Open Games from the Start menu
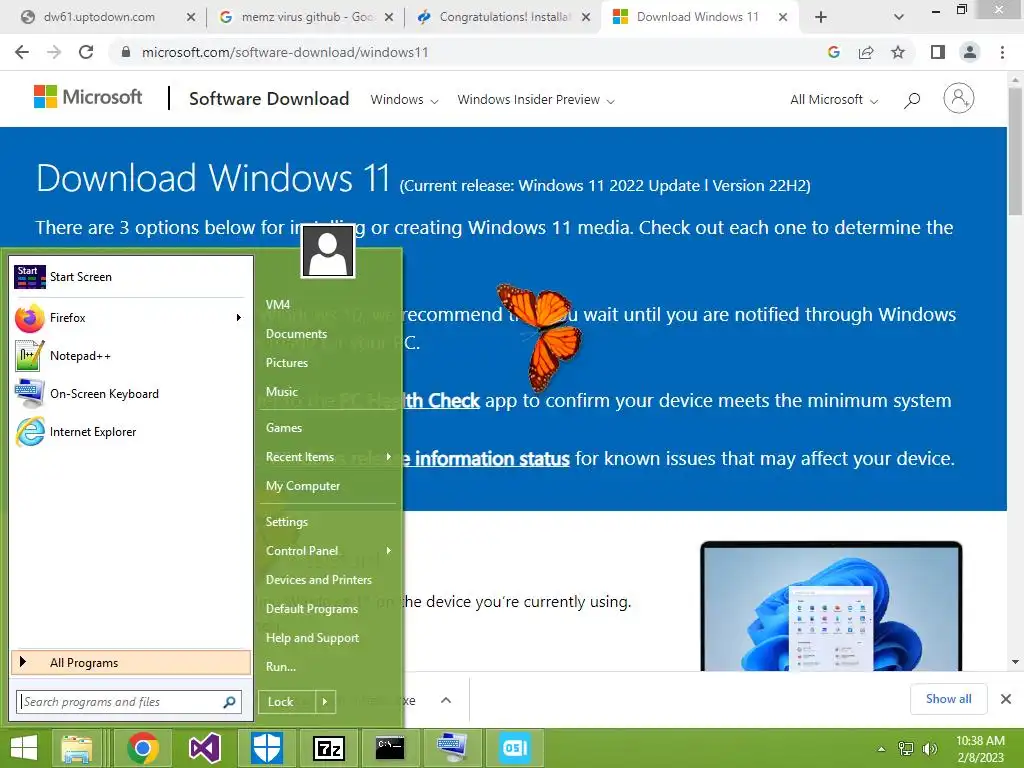 [x=284, y=428]
